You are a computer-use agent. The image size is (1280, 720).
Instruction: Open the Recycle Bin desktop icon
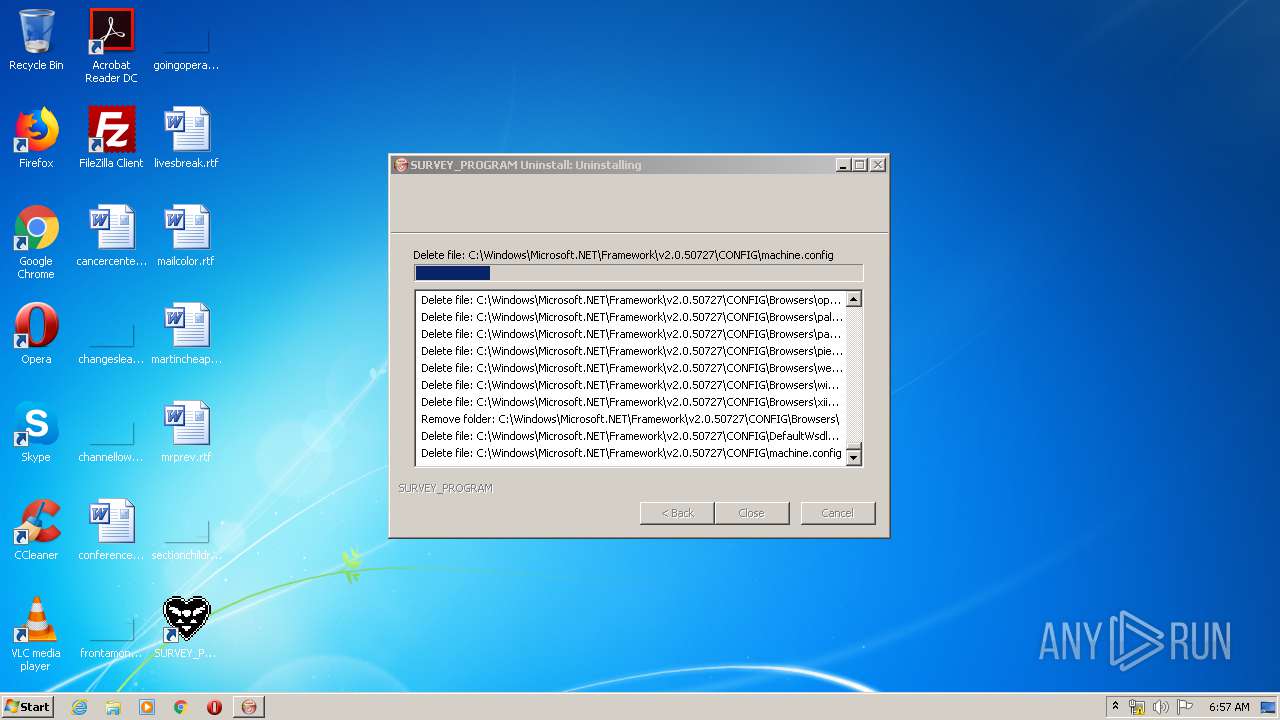36,40
